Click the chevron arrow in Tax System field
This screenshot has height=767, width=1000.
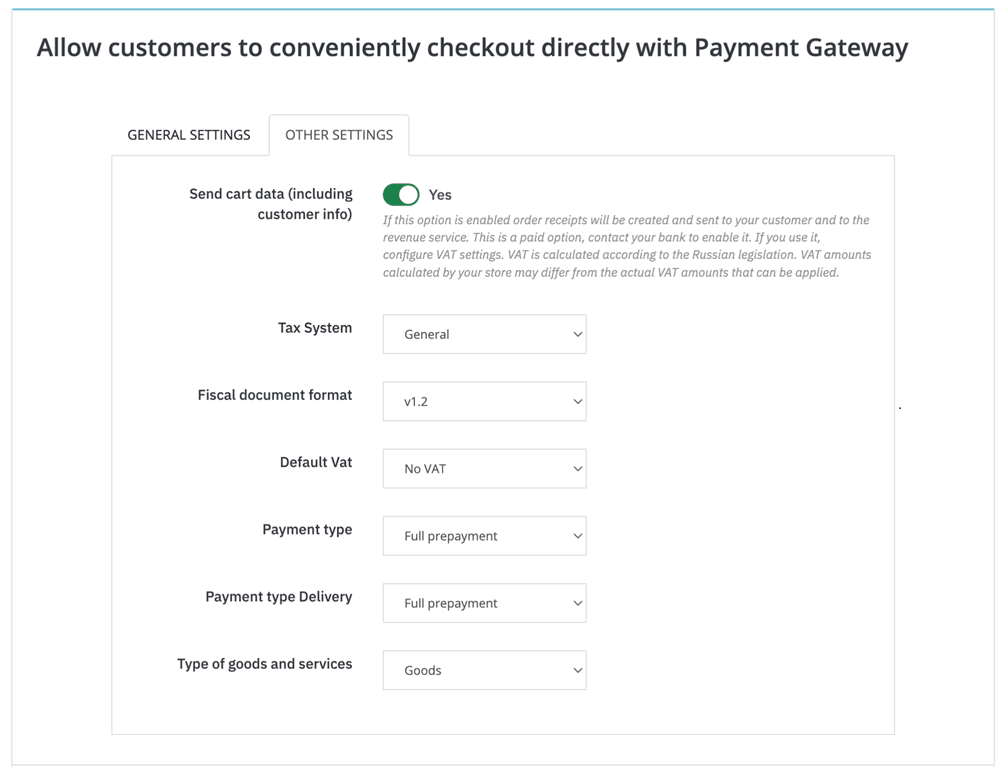pos(577,334)
